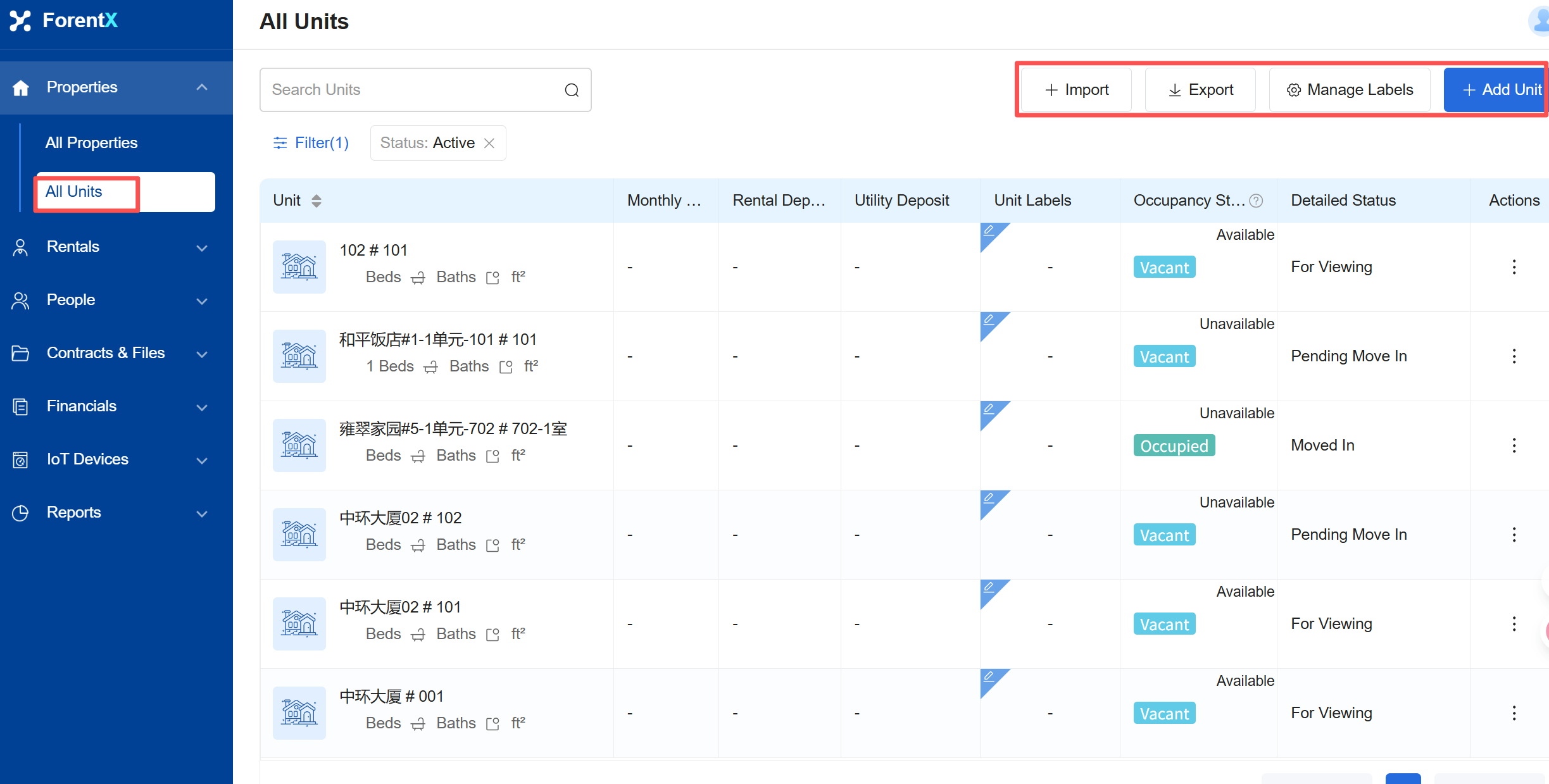This screenshot has width=1549, height=784.
Task: Click the Unit column sort arrows
Action: pos(317,201)
